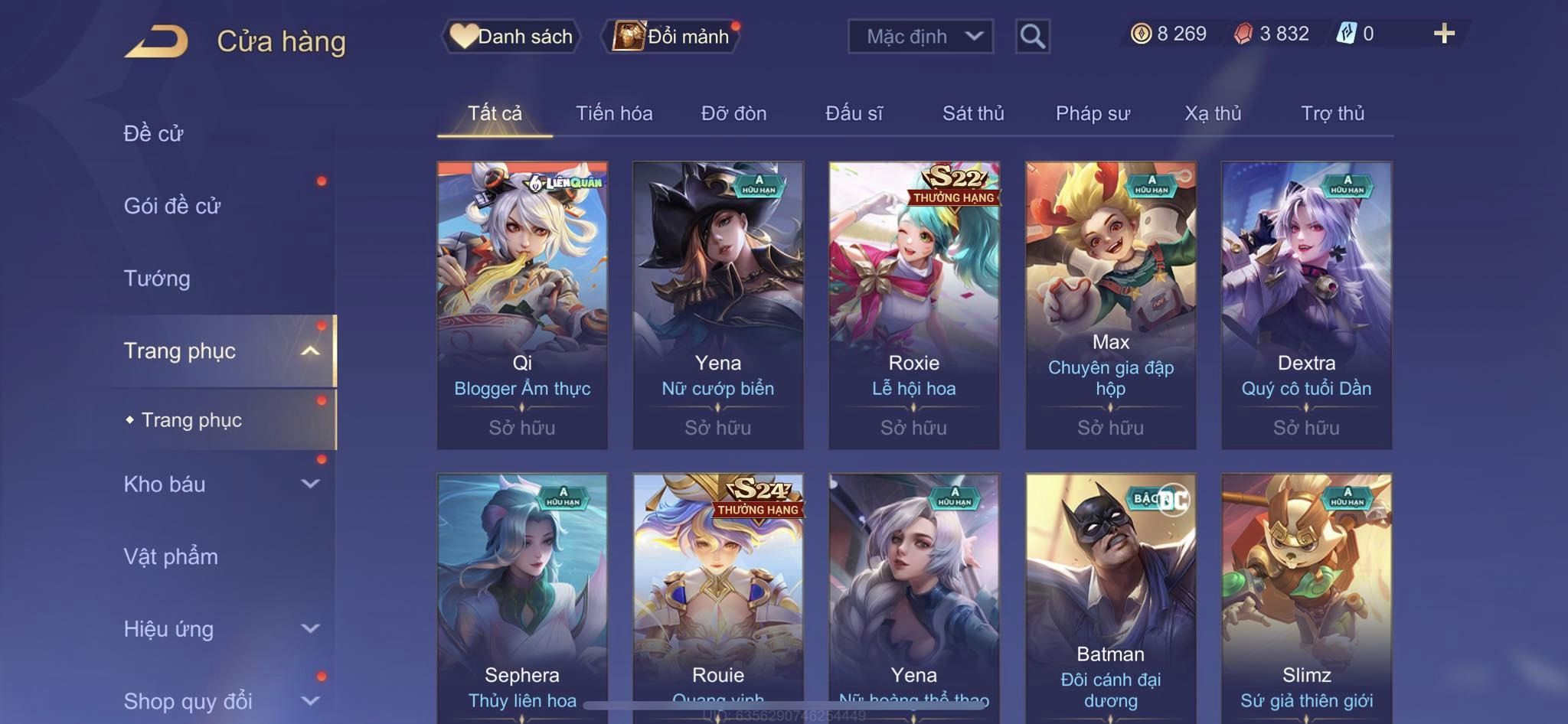Screen dimensions: 1568x724
Task: Click the gold coin currency icon
Action: (x=1141, y=34)
